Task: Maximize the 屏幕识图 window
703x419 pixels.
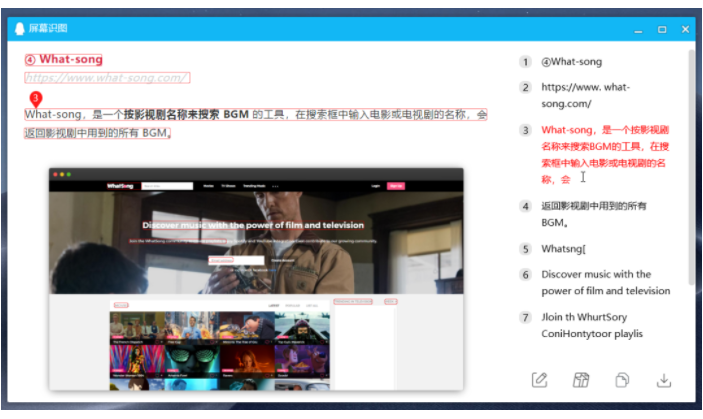Action: 662,30
